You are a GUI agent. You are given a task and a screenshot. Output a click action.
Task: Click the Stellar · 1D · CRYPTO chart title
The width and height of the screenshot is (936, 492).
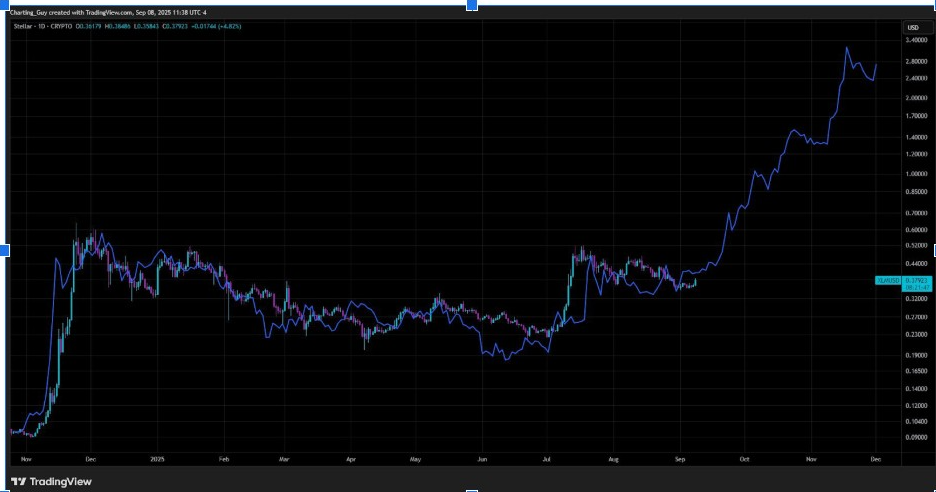click(43, 26)
